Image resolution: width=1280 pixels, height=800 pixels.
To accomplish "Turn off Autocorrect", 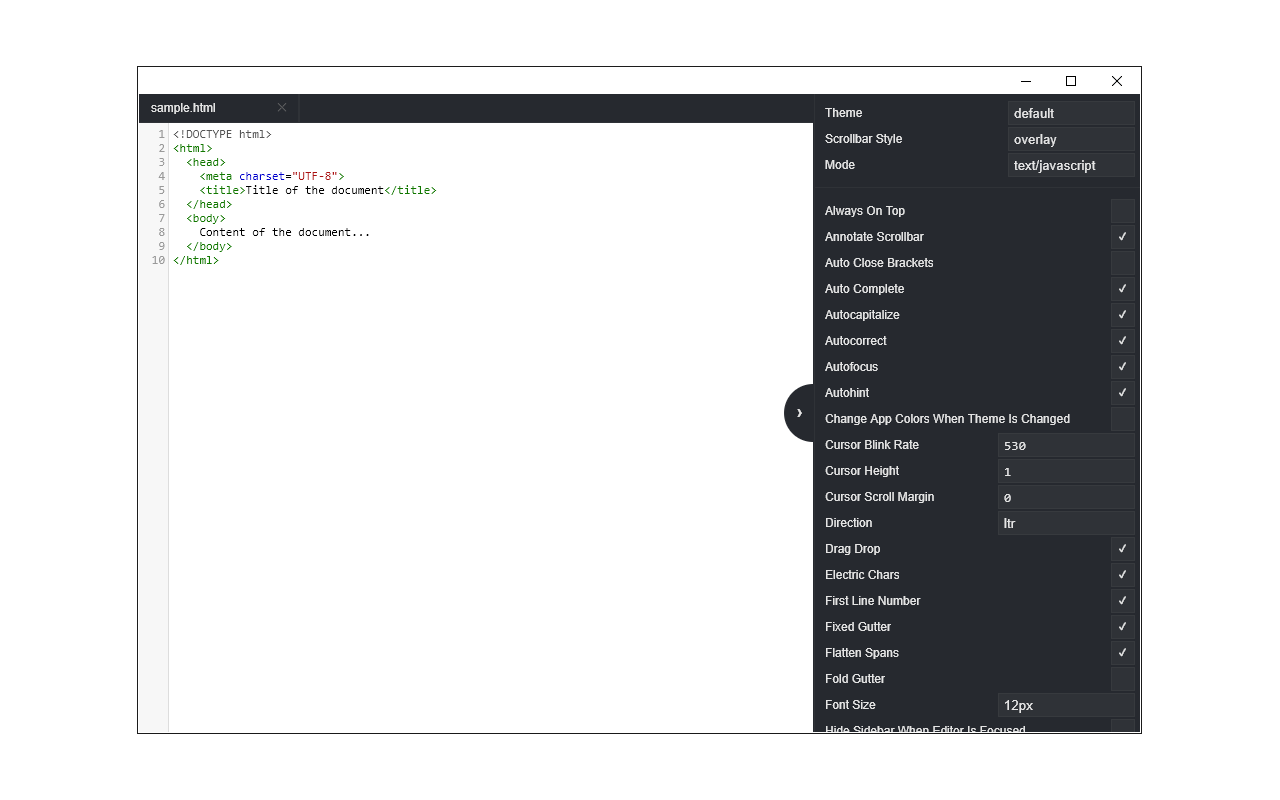I will coord(1122,340).
